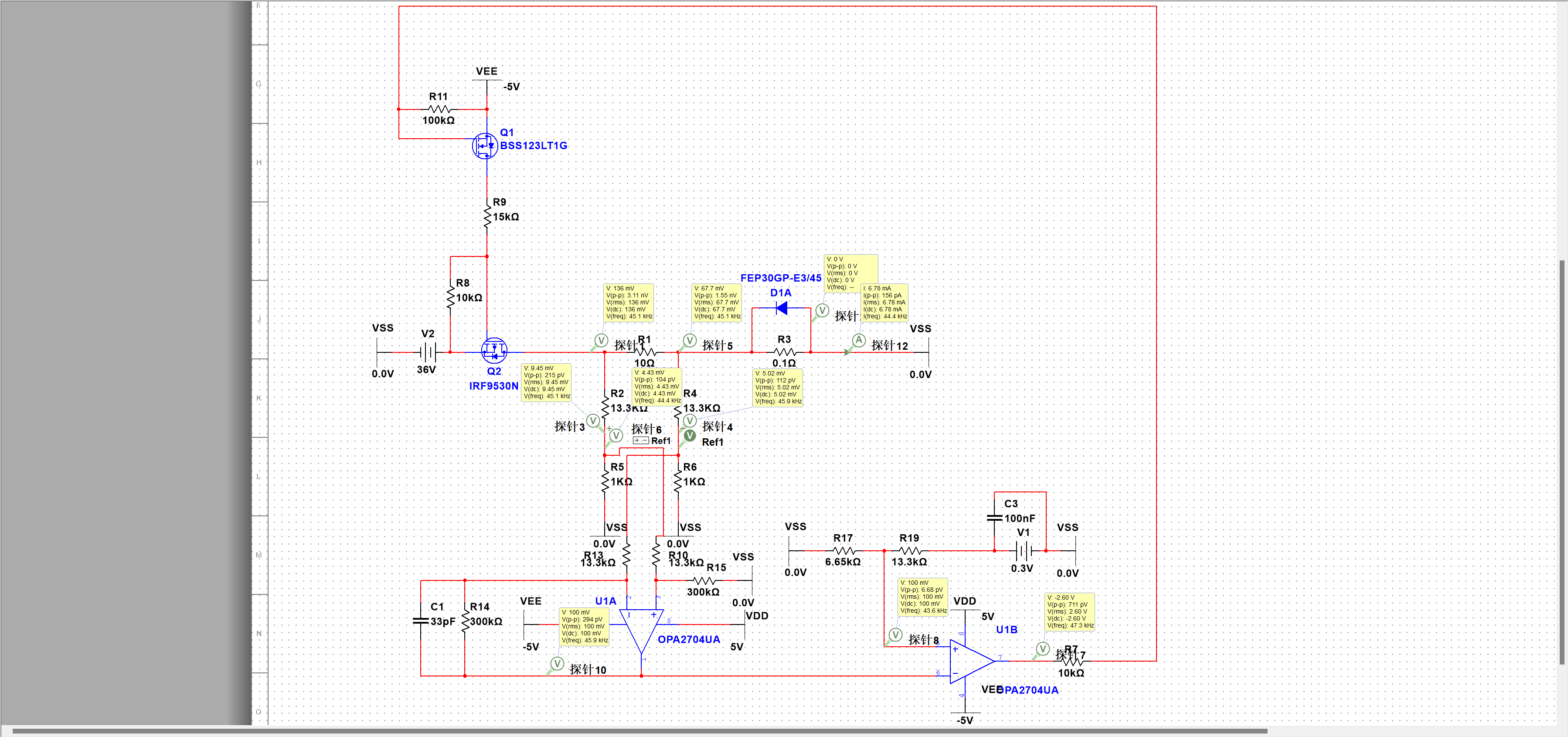The image size is (1568, 737).
Task: Select the R8 10kΩ resistor symbol
Action: [450, 298]
